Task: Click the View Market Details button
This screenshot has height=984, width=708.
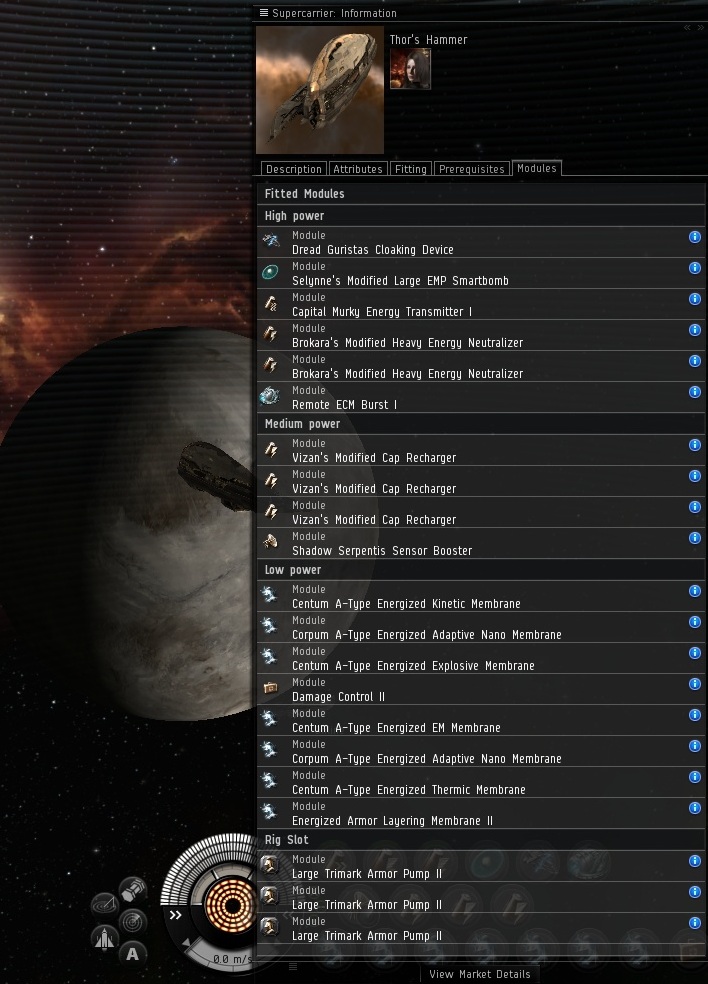Action: tap(480, 974)
